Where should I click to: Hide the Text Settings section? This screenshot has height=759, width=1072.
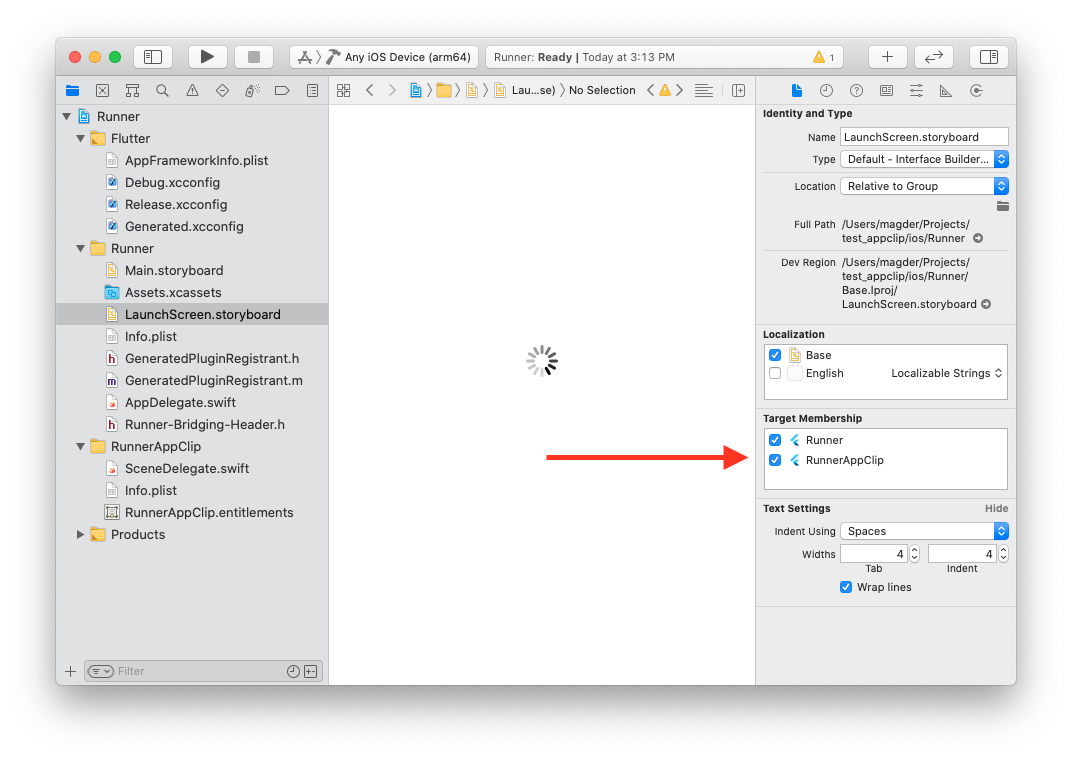[x=996, y=508]
